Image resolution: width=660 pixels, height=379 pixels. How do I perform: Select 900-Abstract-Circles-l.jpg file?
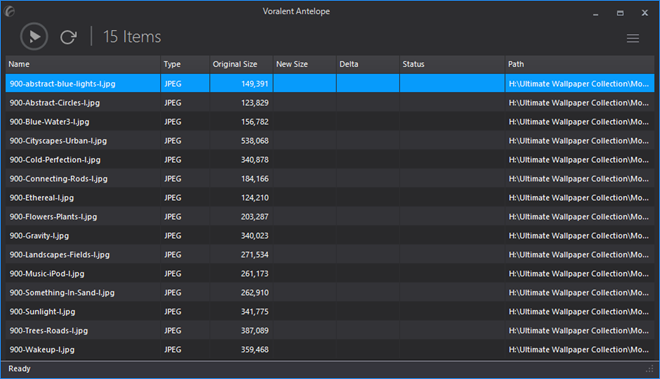(55, 103)
